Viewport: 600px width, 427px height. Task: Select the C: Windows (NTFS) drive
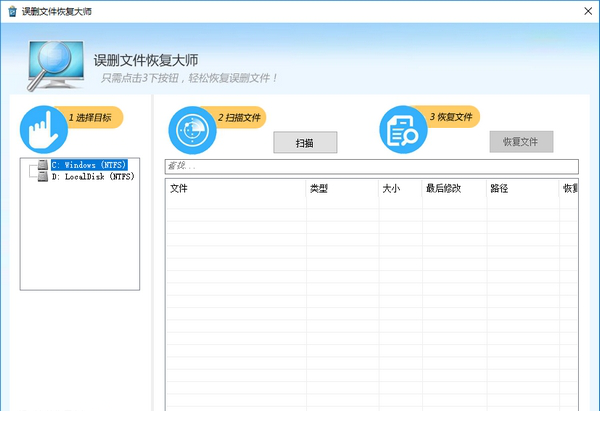point(89,165)
